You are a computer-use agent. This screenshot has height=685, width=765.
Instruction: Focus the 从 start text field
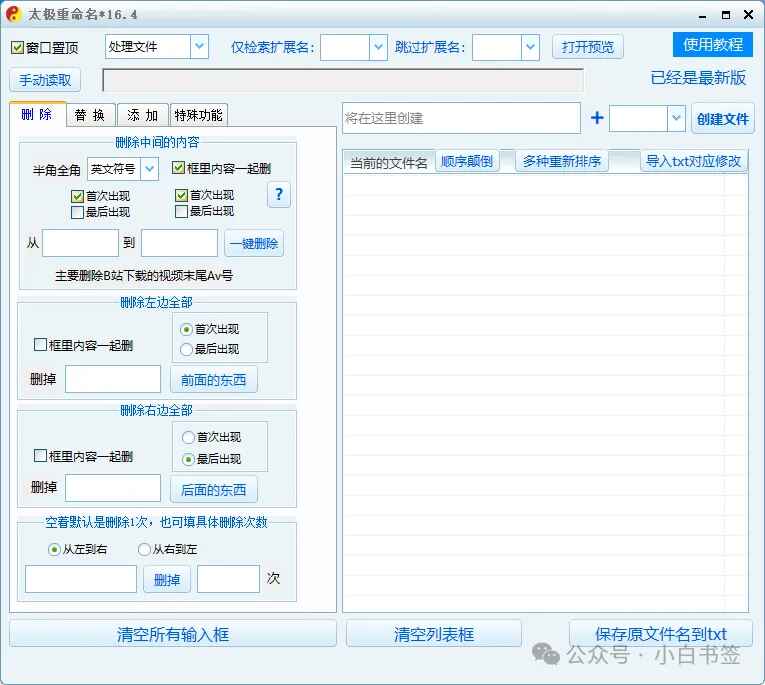coord(81,243)
